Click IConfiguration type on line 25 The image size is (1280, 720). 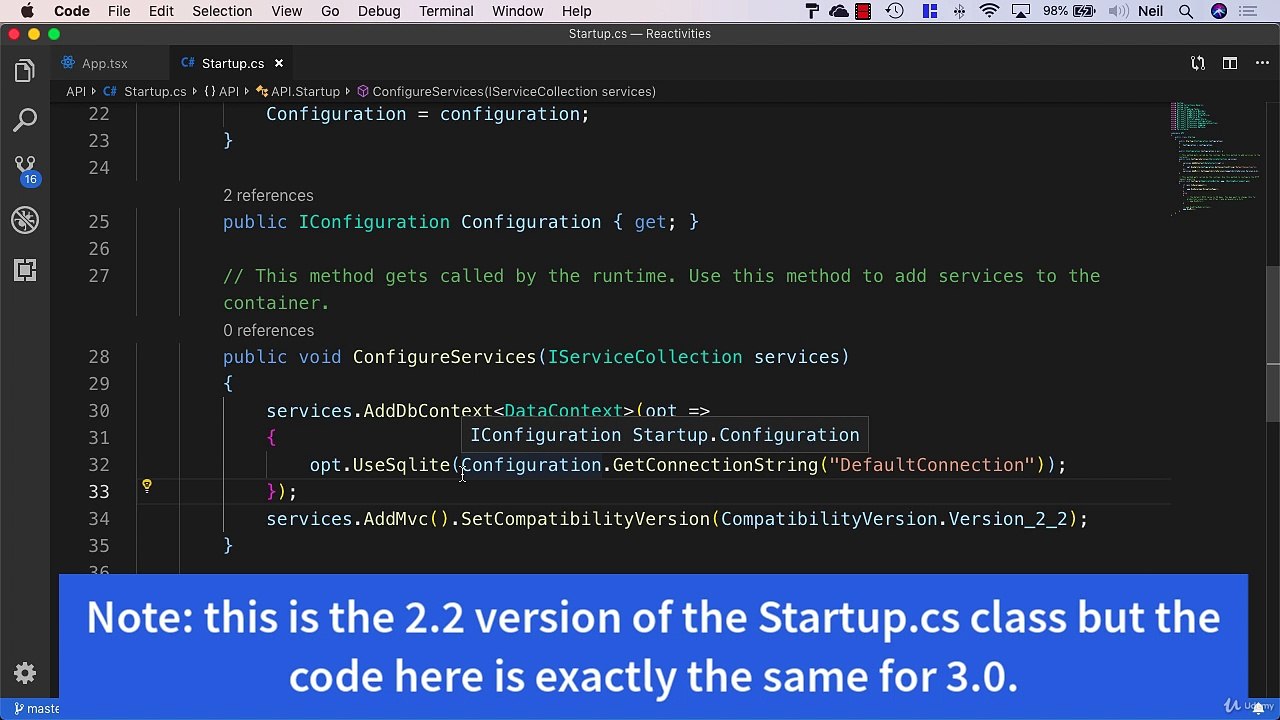374,222
